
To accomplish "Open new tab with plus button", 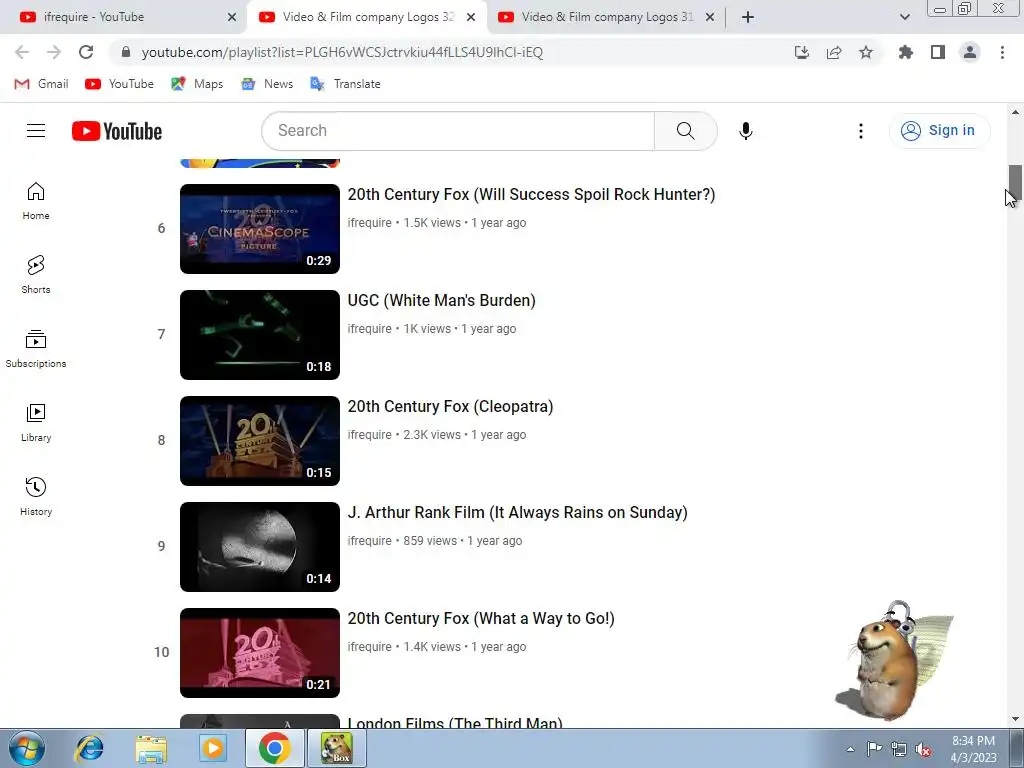I will coord(748,17).
